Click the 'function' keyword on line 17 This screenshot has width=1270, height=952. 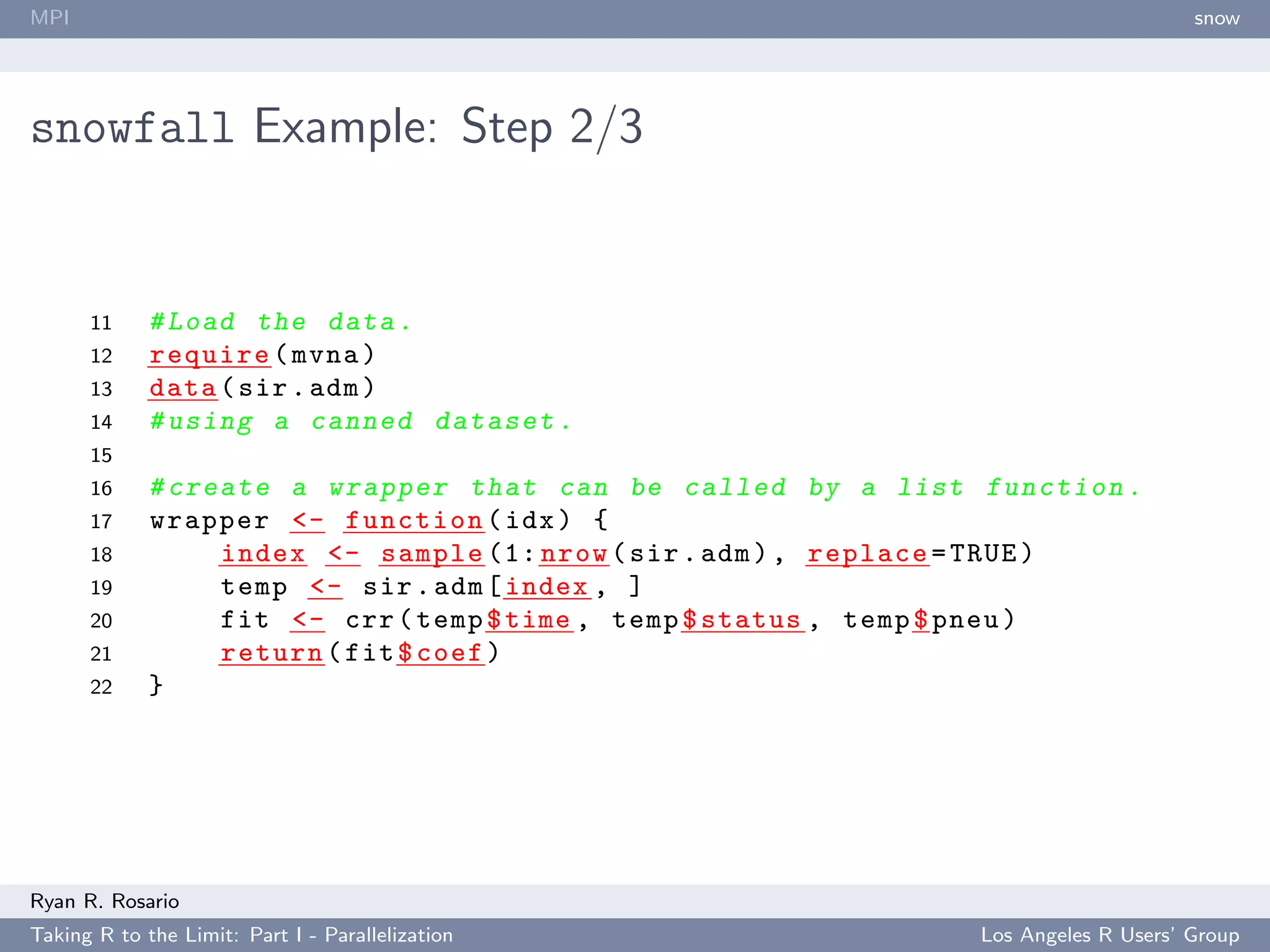point(414,521)
